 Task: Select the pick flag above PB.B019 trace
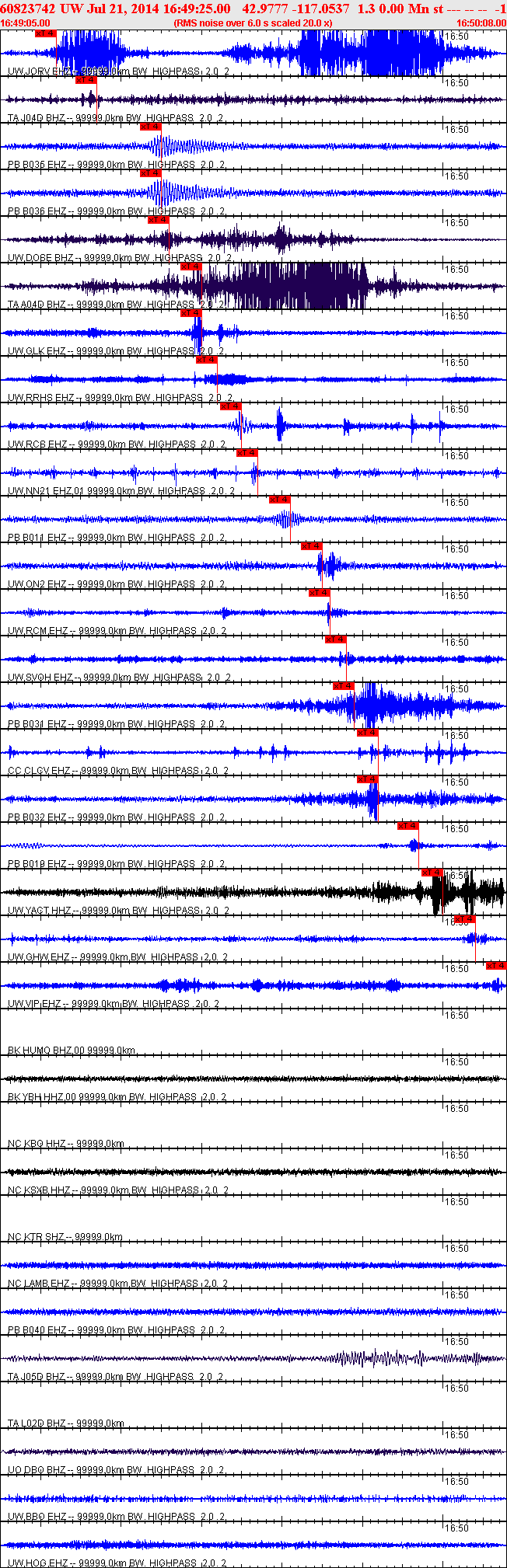(407, 826)
